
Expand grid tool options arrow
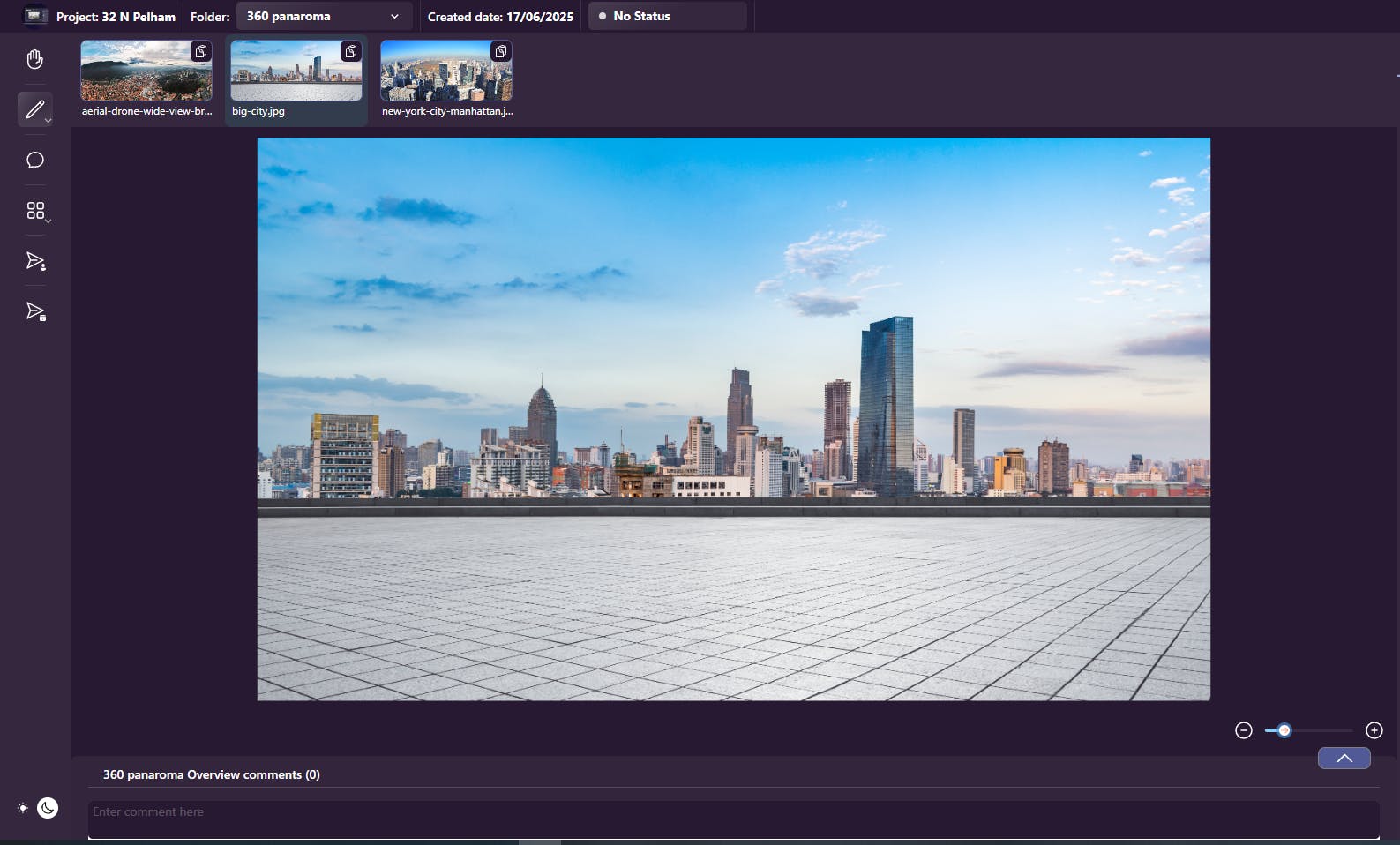[x=49, y=221]
